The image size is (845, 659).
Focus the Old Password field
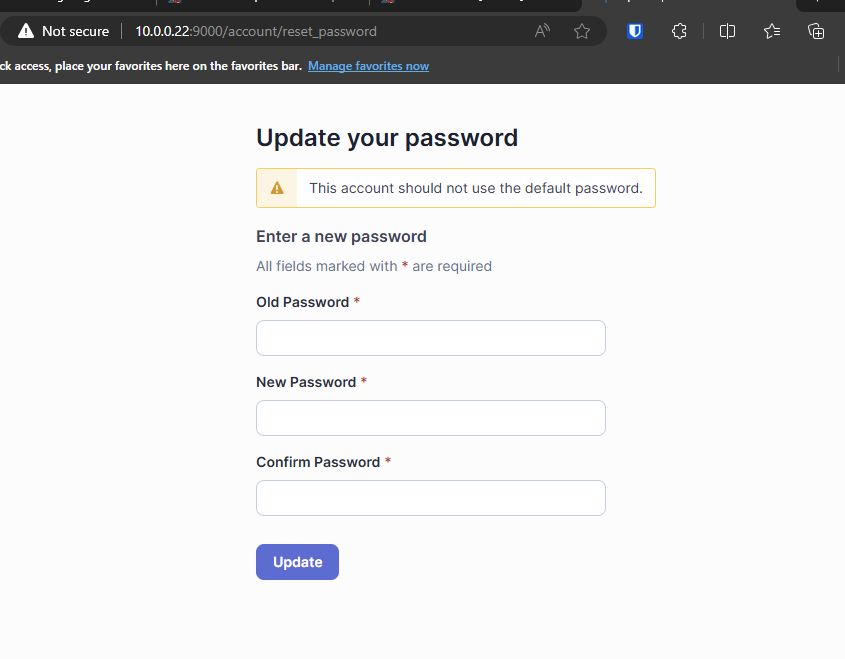(x=431, y=338)
